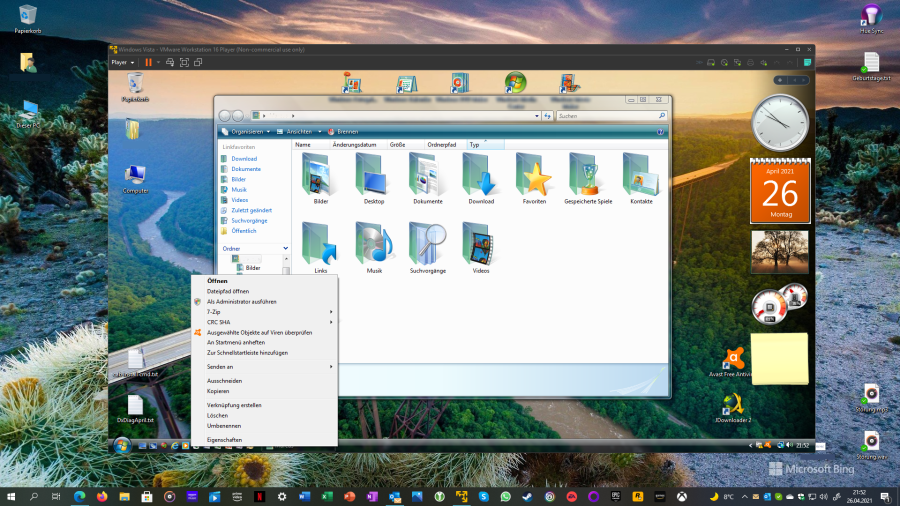Click the Windows Media Center shortcut in the VM

click(x=515, y=87)
